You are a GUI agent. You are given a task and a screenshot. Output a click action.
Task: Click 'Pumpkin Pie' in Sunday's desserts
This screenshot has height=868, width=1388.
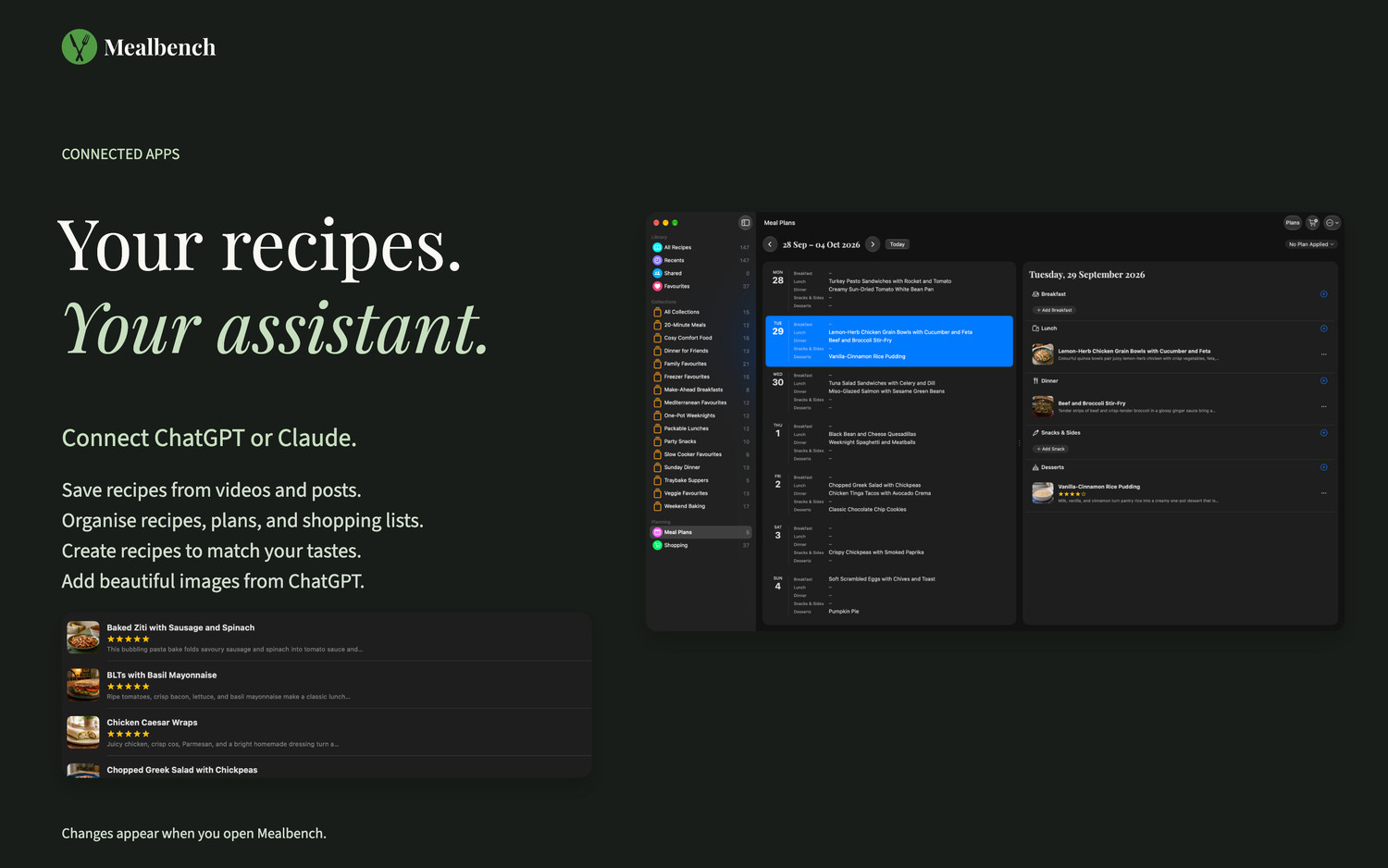pos(844,612)
